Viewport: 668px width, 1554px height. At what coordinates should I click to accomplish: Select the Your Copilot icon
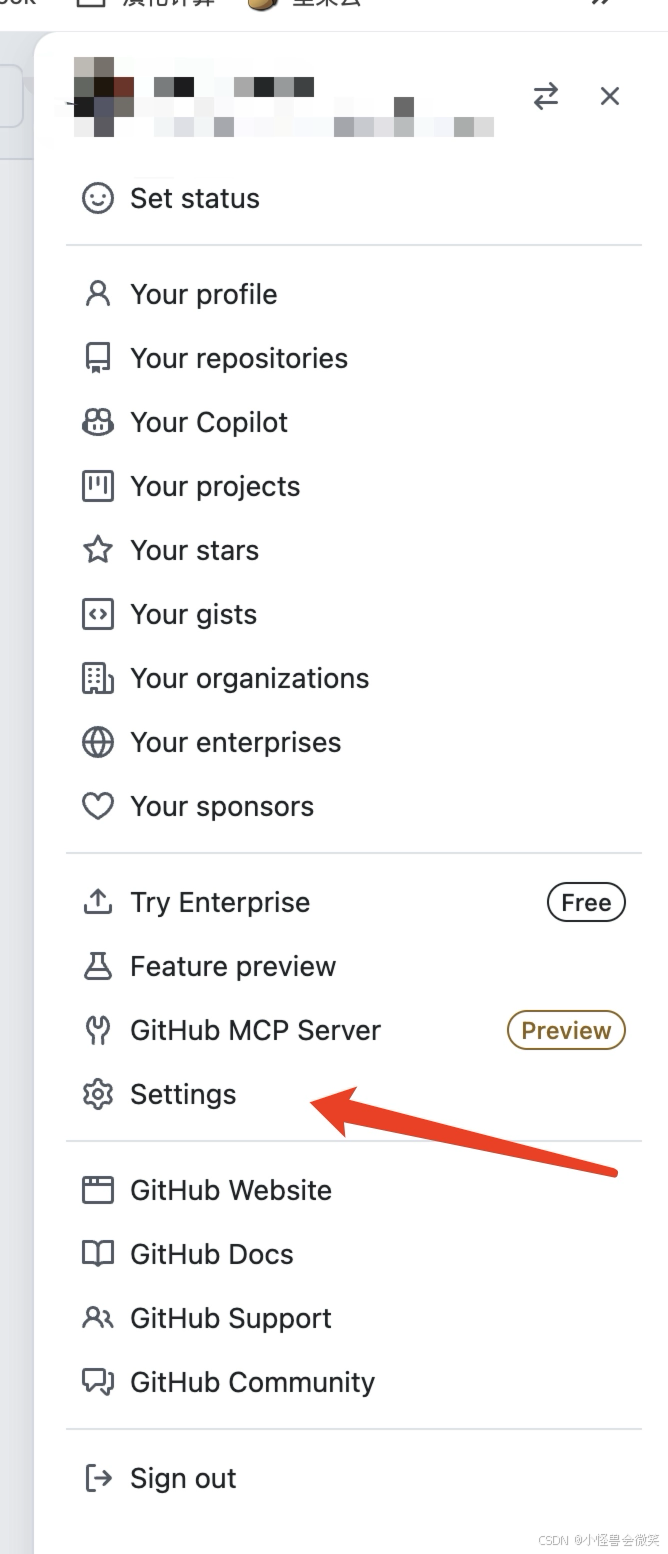tap(97, 422)
